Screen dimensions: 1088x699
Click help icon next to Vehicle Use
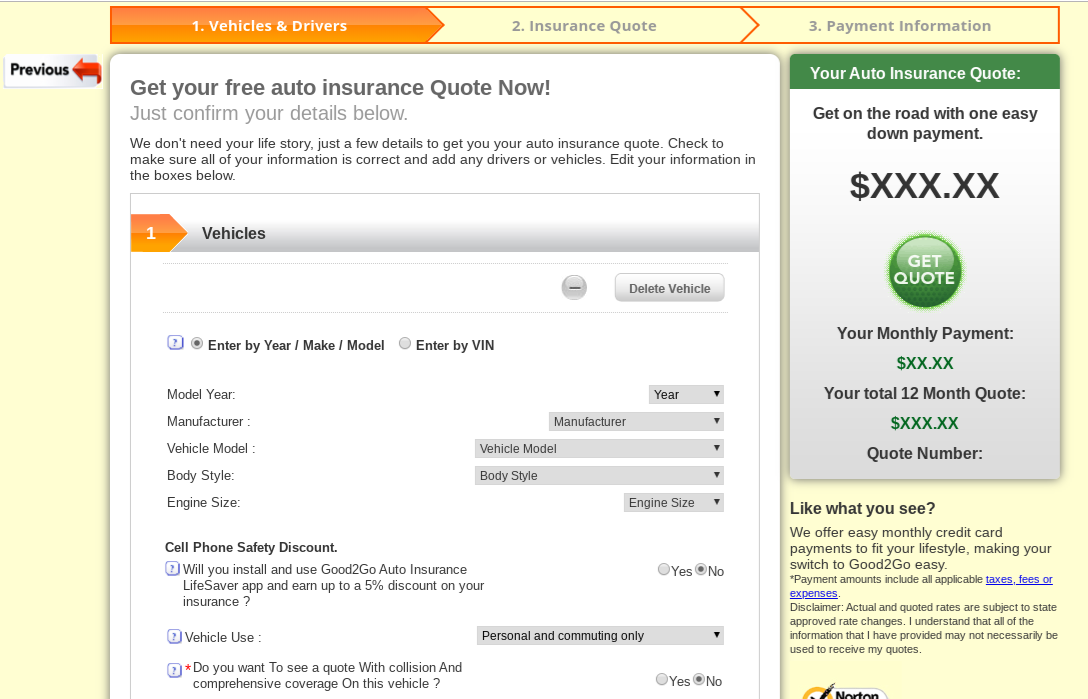tap(174, 636)
